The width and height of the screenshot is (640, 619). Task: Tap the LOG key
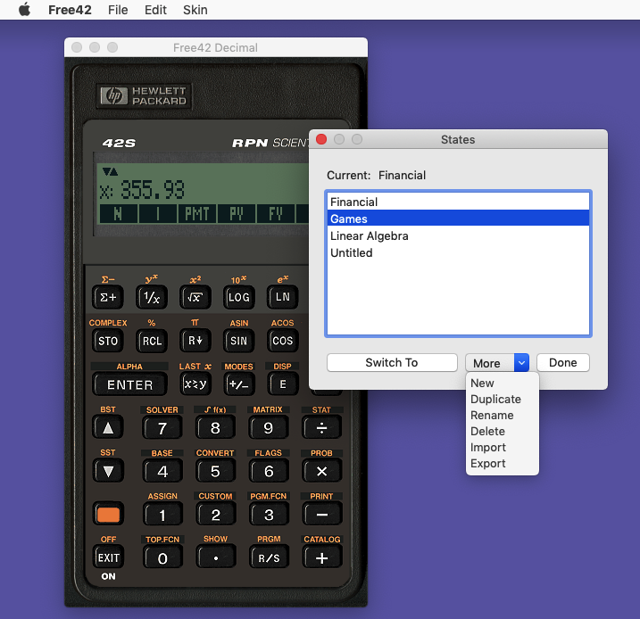(x=239, y=297)
